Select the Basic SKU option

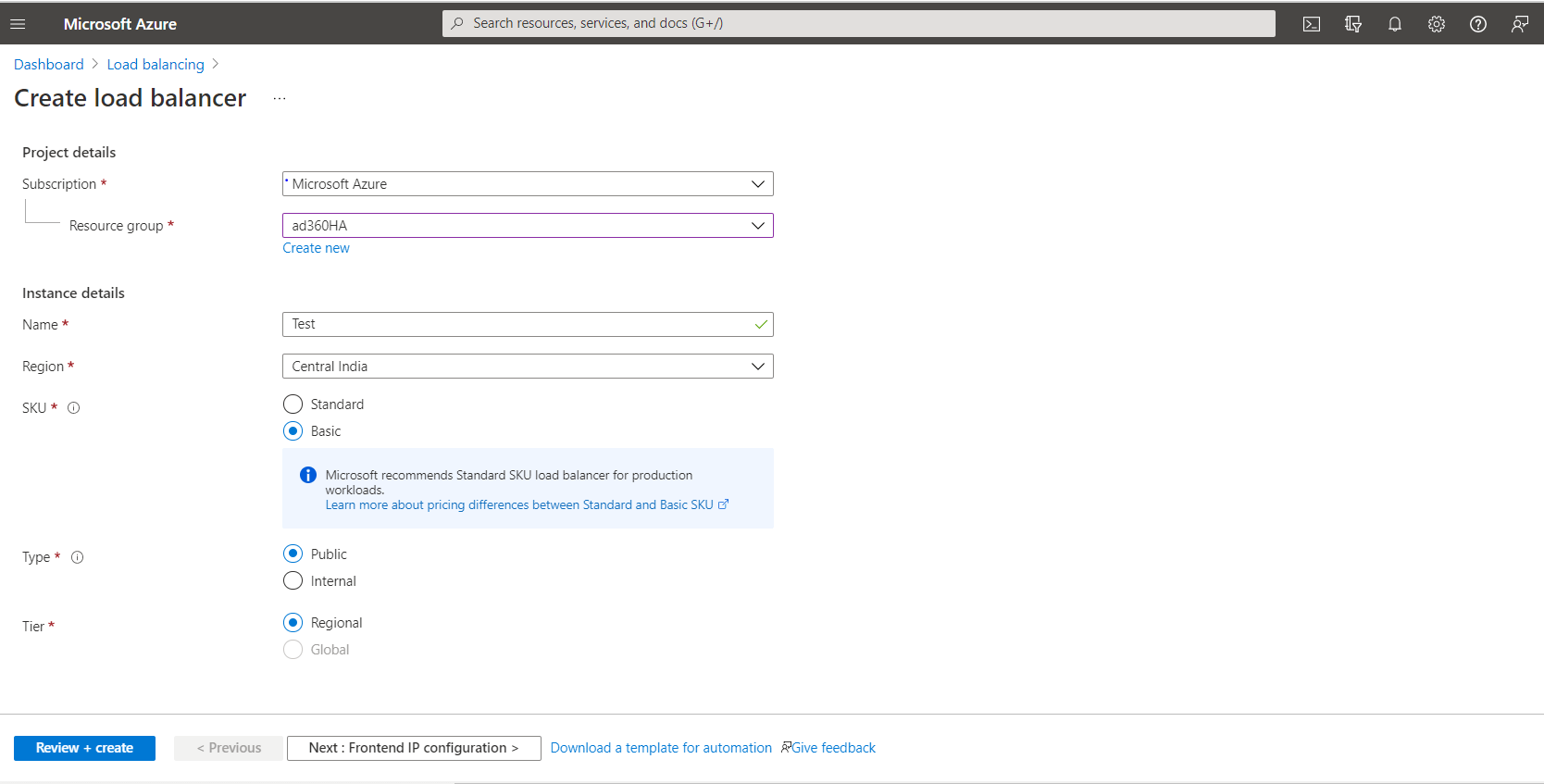click(293, 431)
